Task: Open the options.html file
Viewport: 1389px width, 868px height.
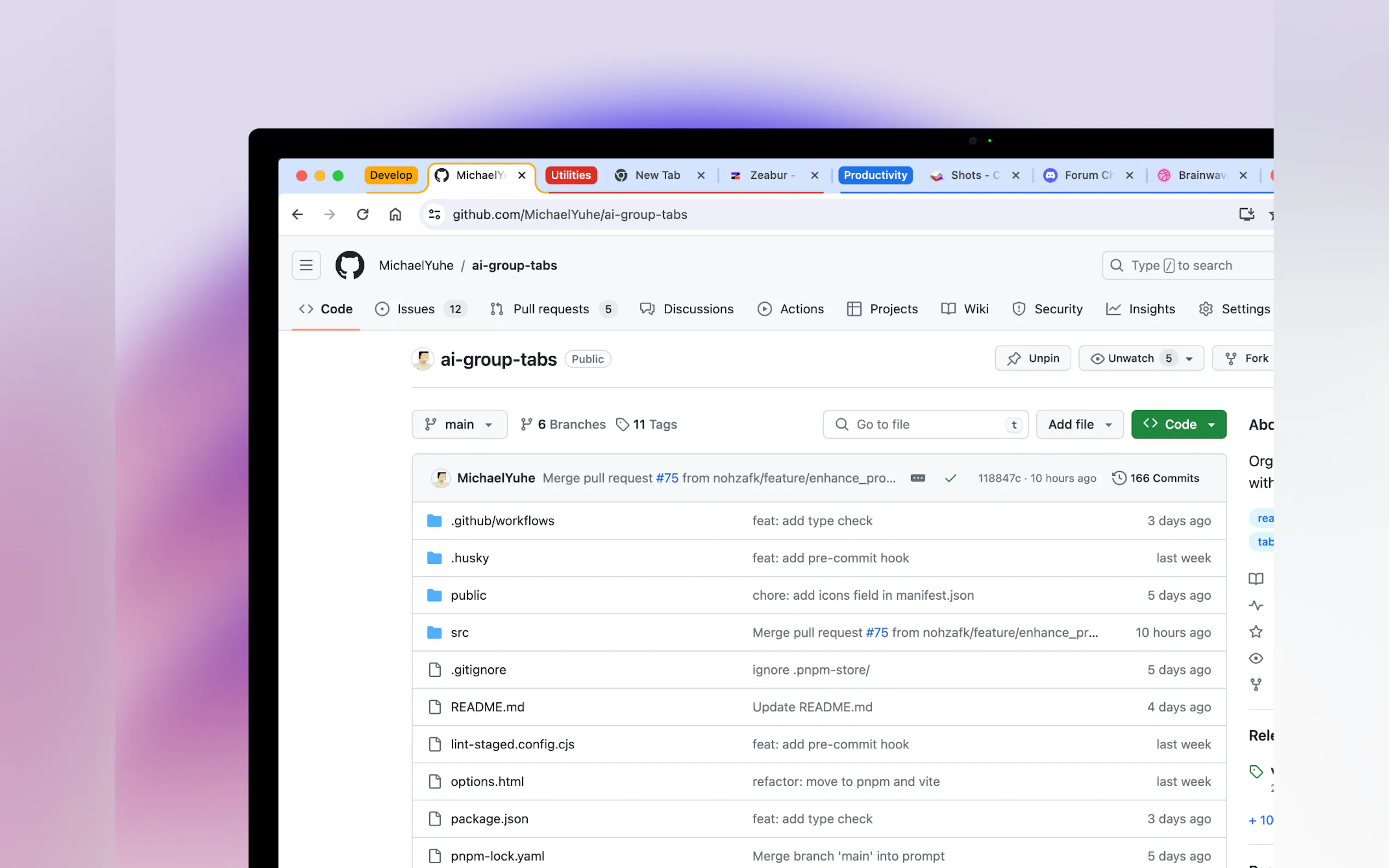Action: (487, 781)
